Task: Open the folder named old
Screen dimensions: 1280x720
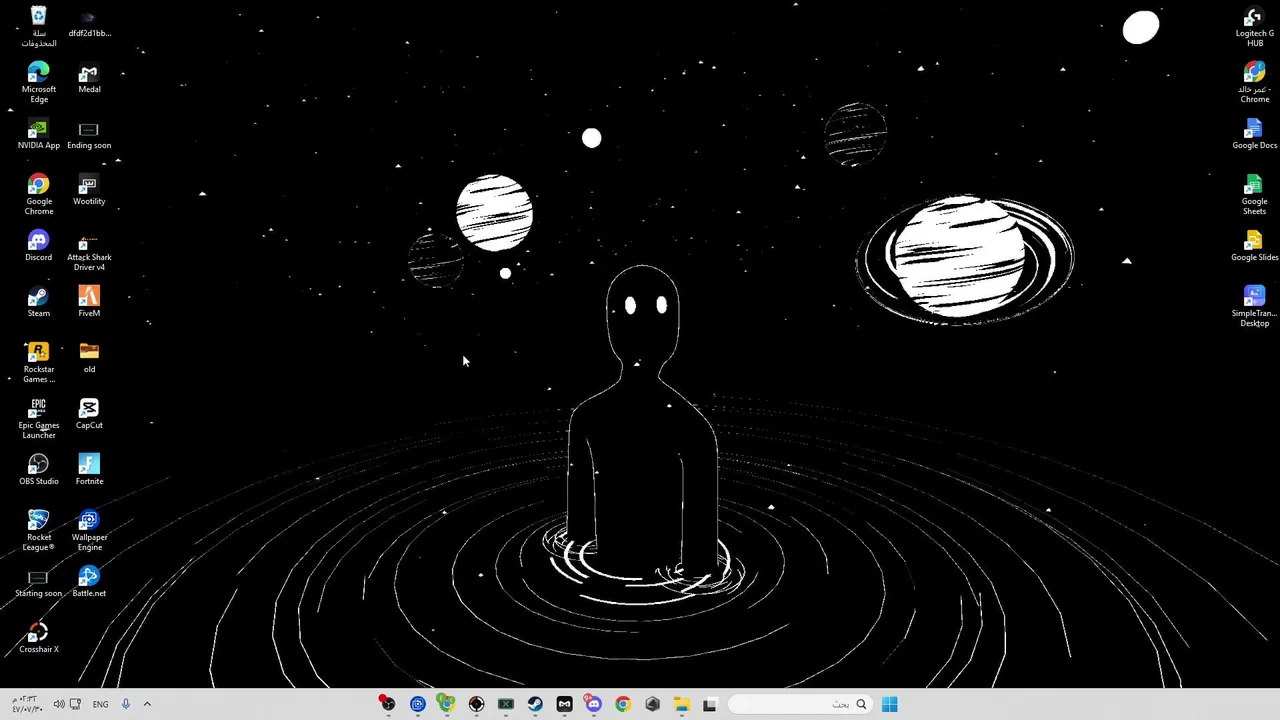Action: click(89, 359)
